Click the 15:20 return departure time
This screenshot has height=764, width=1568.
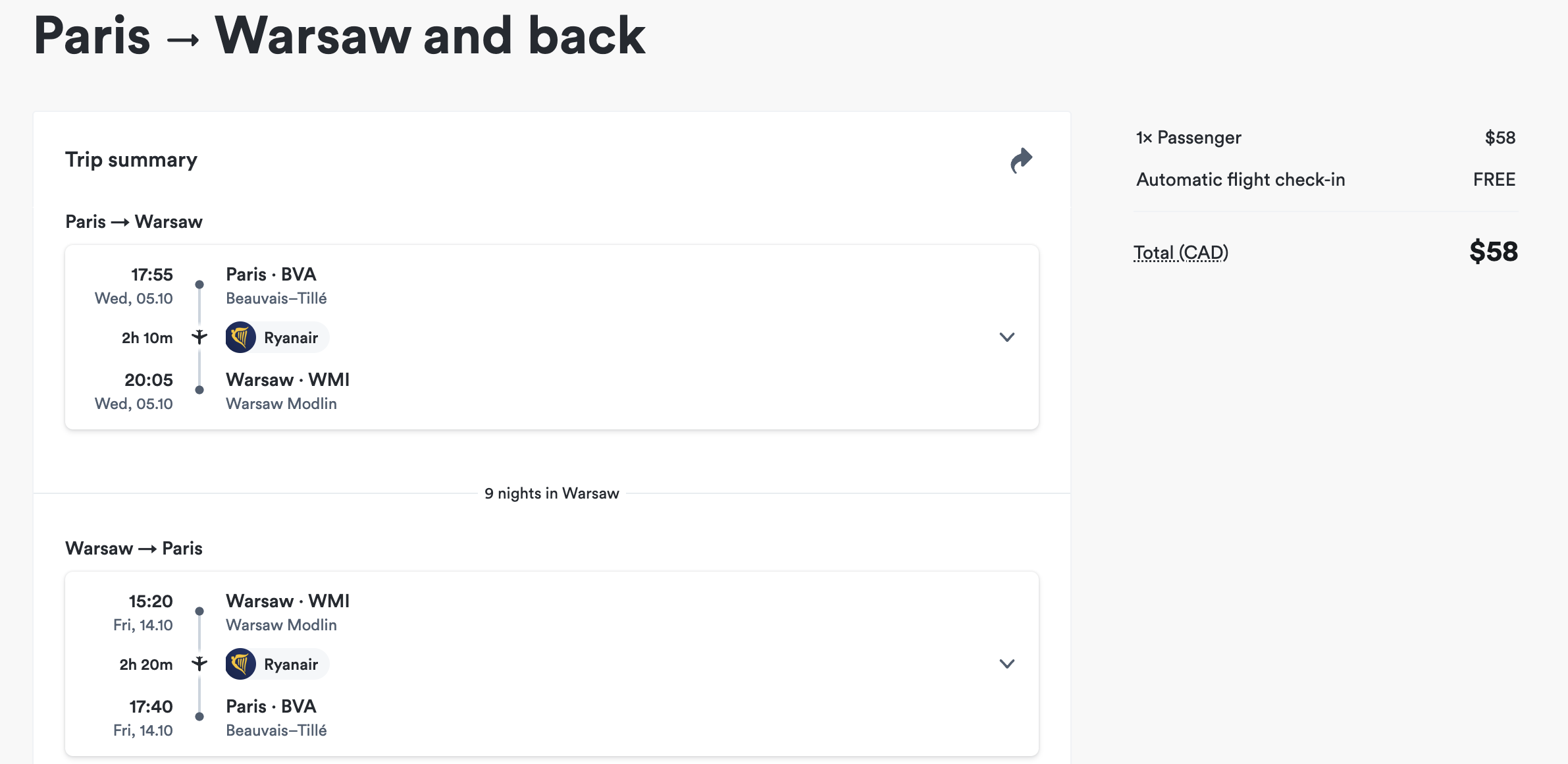[151, 601]
